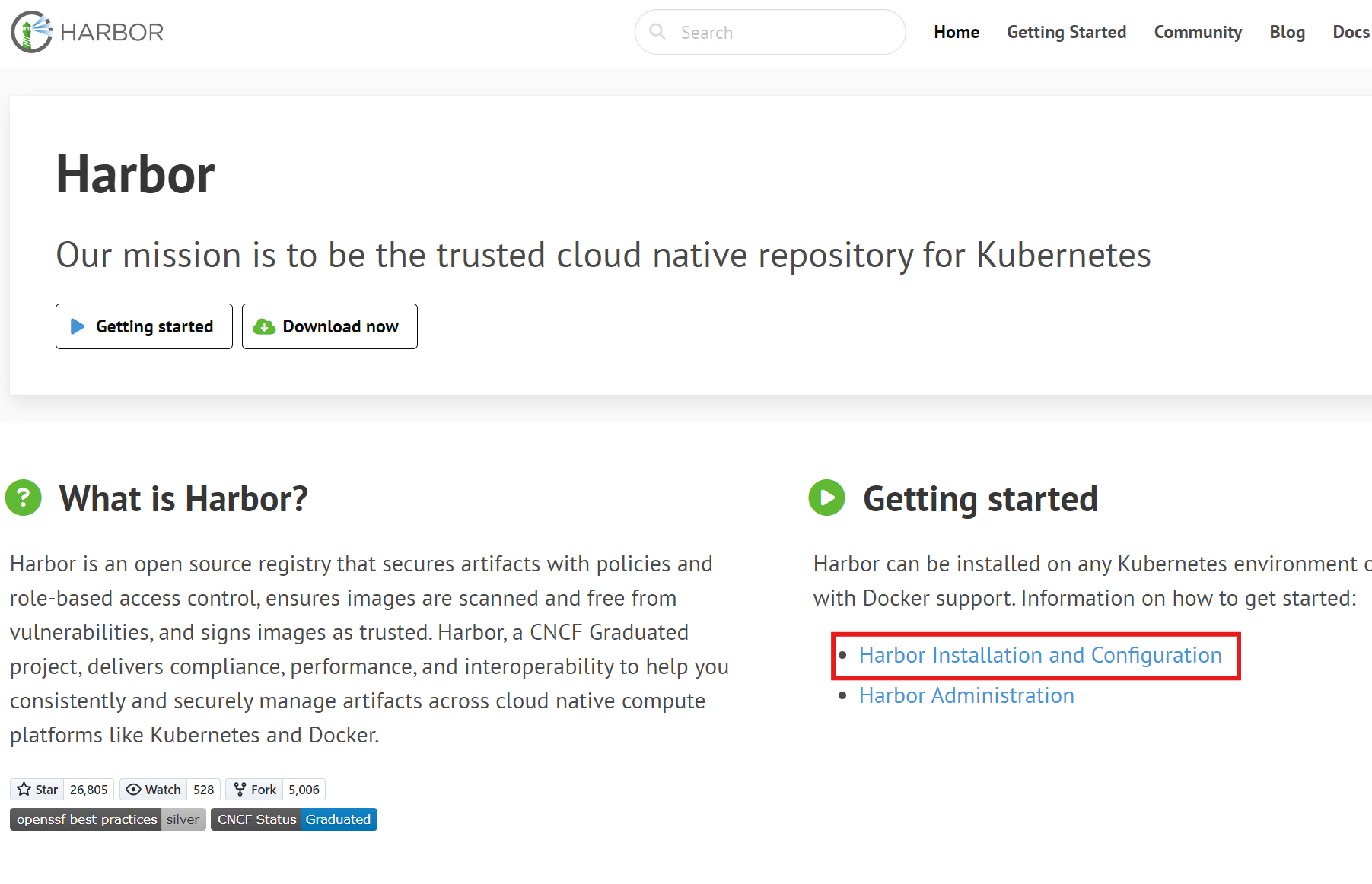Screen dimensions: 1372x884
Task: Click the 'Getting started' section heading
Action: click(980, 499)
